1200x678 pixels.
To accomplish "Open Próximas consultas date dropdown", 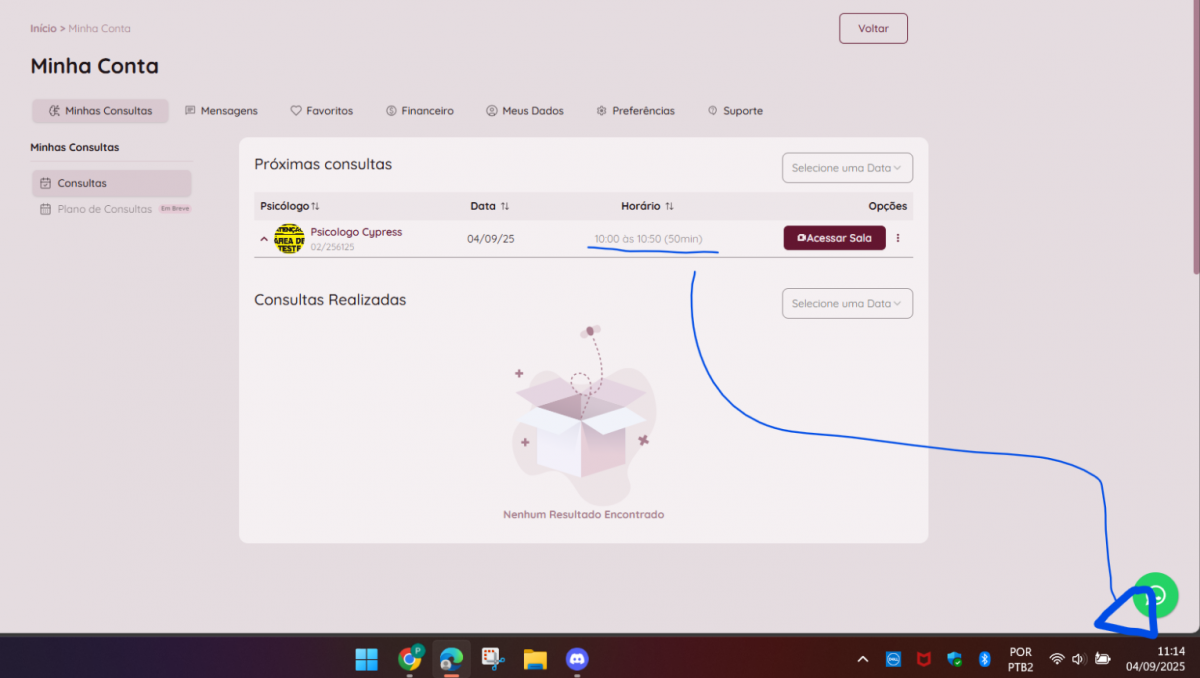I will pyautogui.click(x=846, y=168).
